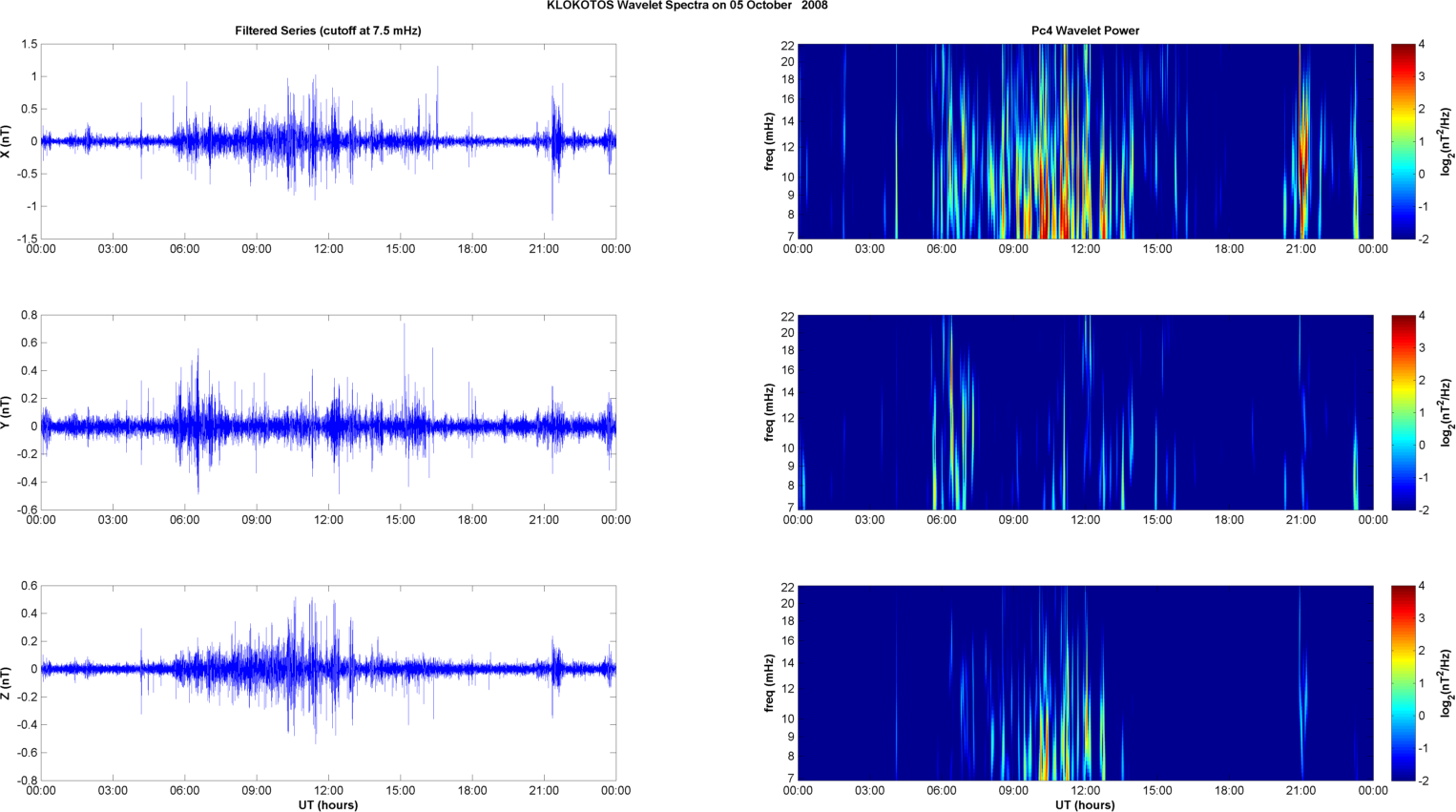Click the 06:00 tick below Y time series
The height and width of the screenshot is (812, 1456).
coord(185,520)
